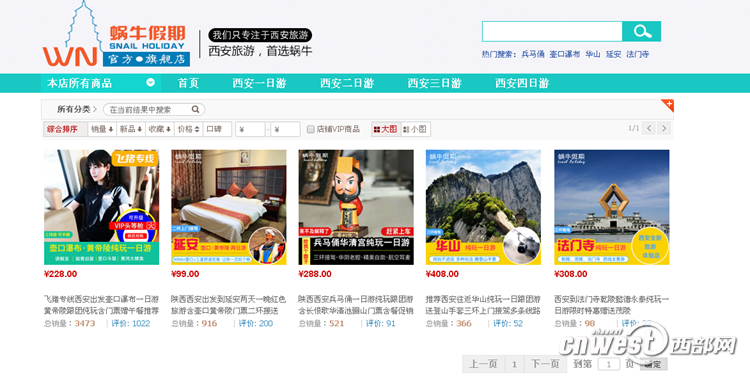
Task: Open the 西安三日游 navigation tab
Action: 434,83
